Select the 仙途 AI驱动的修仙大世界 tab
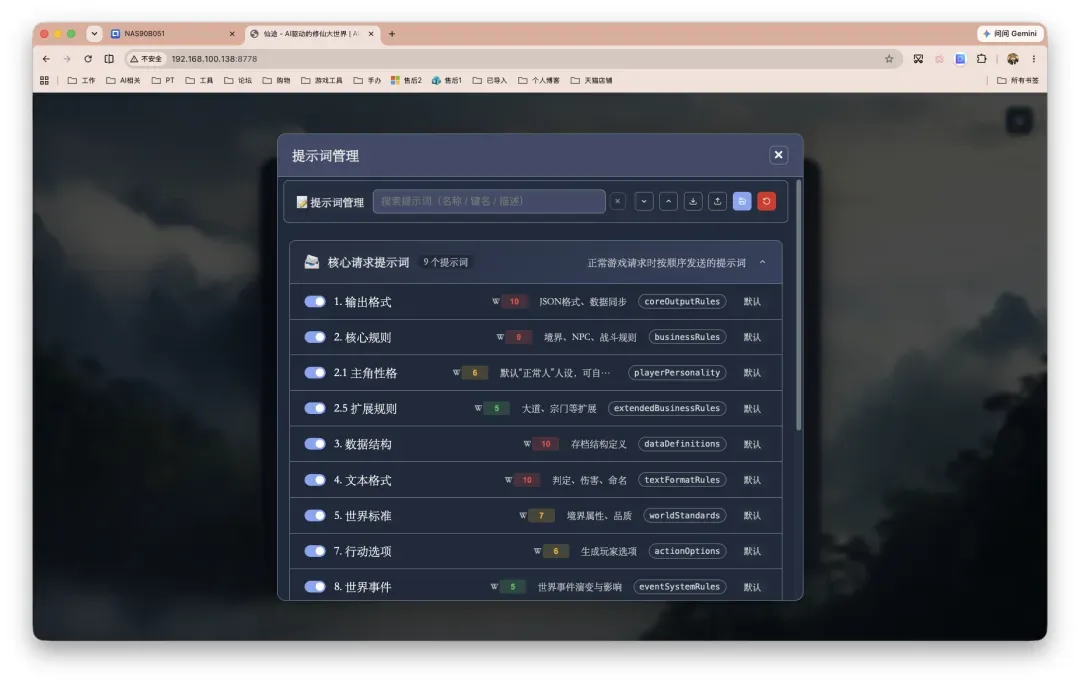 click(311, 34)
